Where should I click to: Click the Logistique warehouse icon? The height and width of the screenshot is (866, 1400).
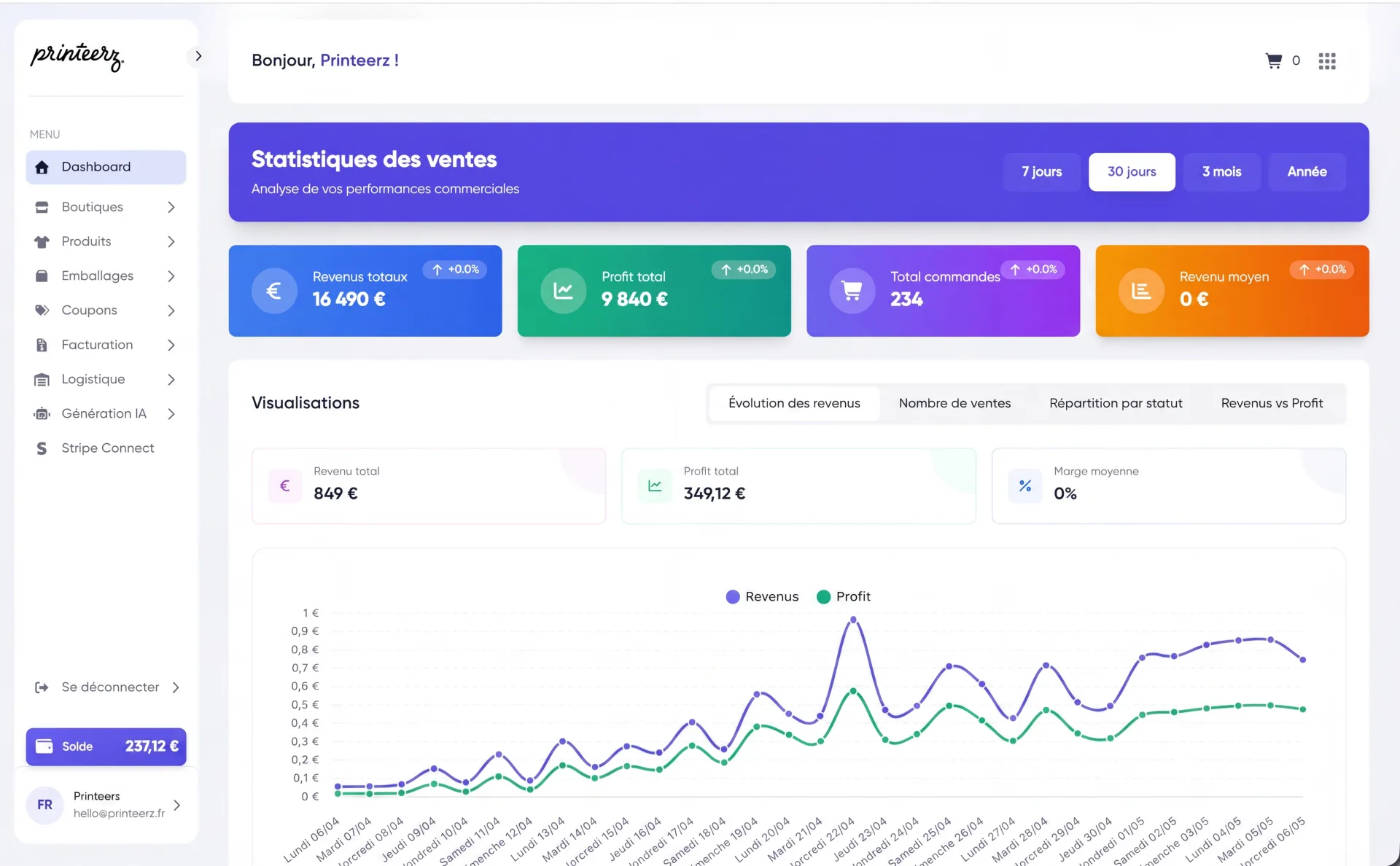(42, 379)
